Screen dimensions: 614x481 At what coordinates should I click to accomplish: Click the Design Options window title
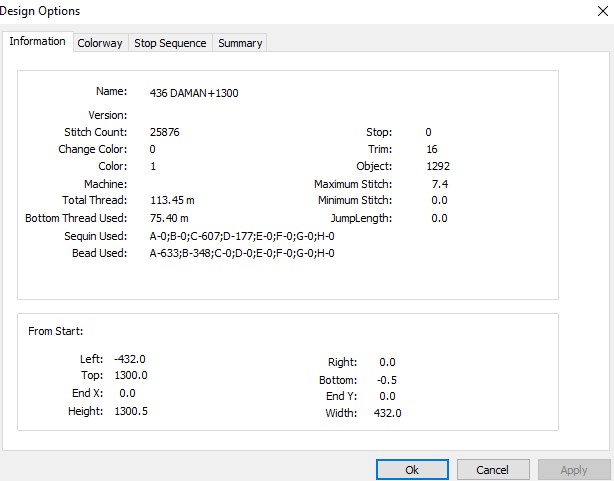(x=40, y=11)
